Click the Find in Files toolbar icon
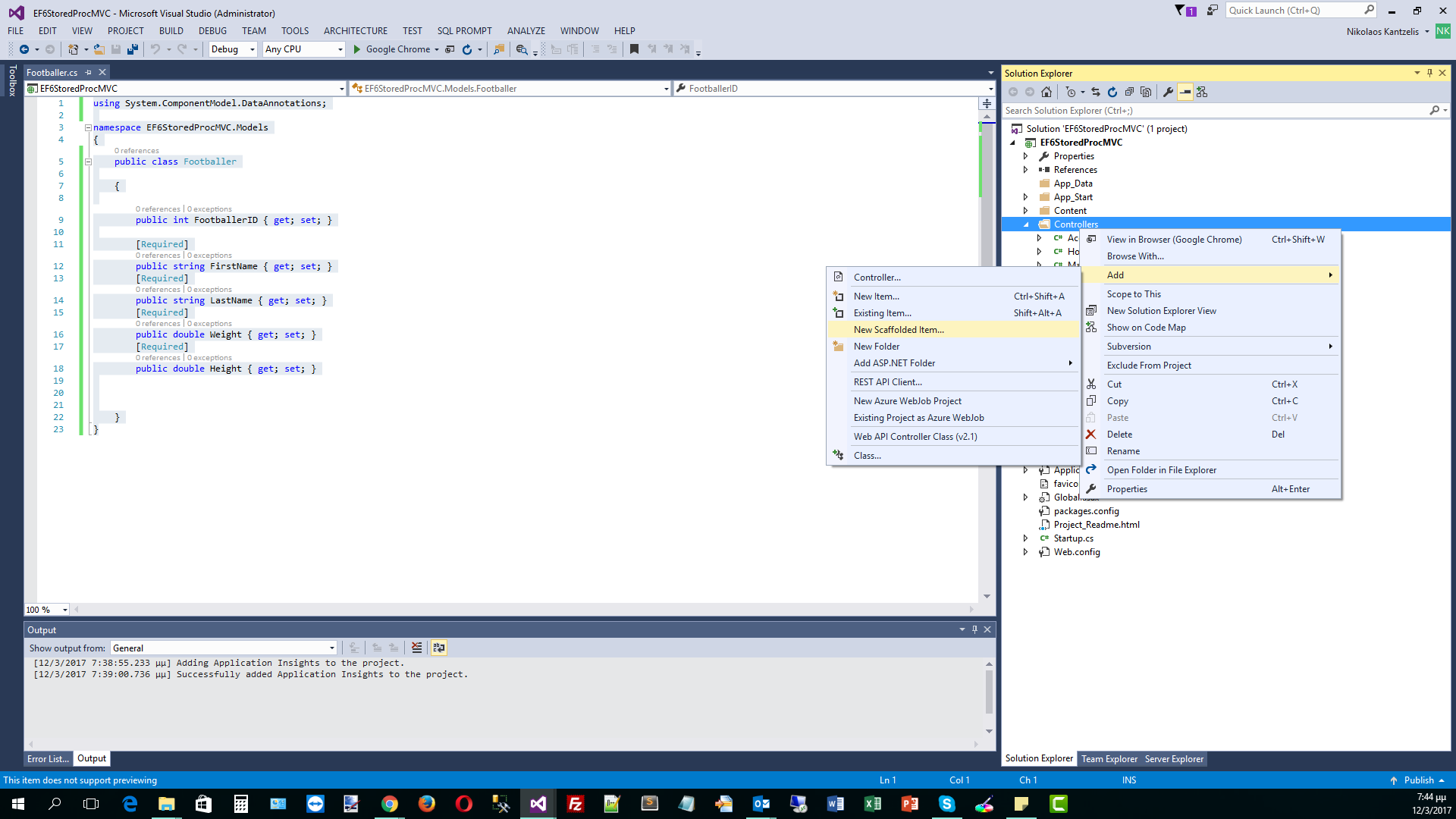The height and width of the screenshot is (819, 1456). 499,49
